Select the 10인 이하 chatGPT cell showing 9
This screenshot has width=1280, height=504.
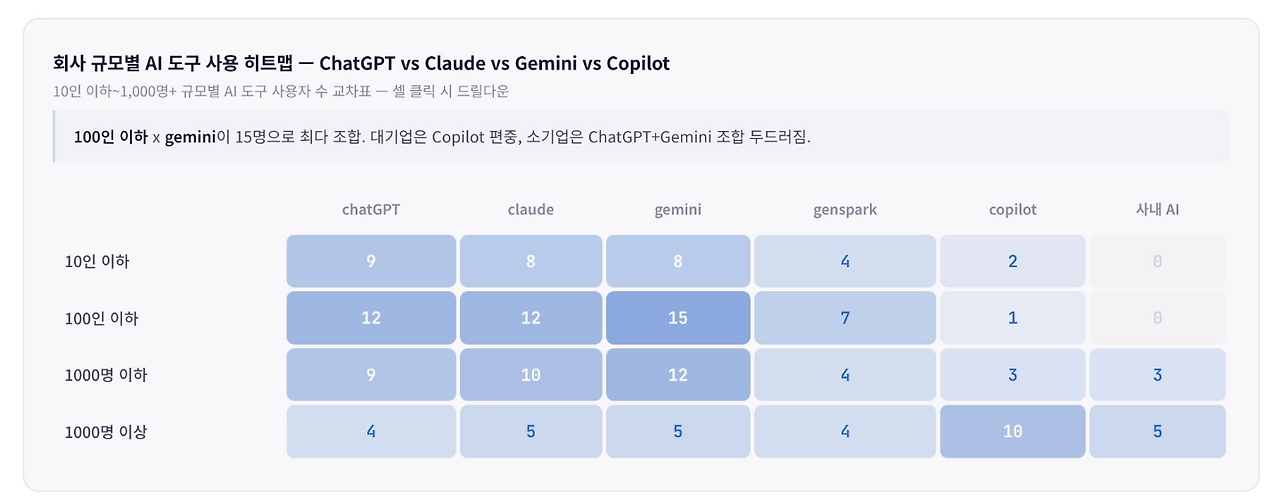[x=371, y=261]
